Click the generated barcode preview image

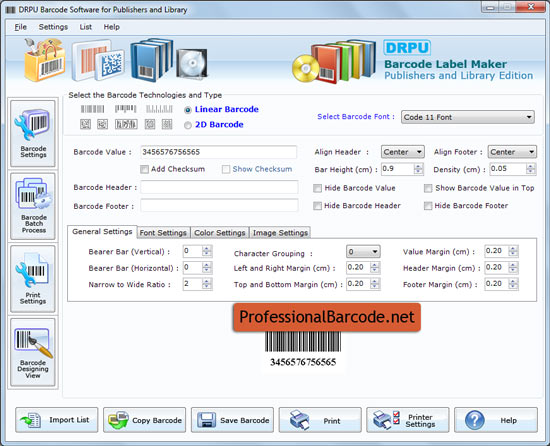(303, 349)
